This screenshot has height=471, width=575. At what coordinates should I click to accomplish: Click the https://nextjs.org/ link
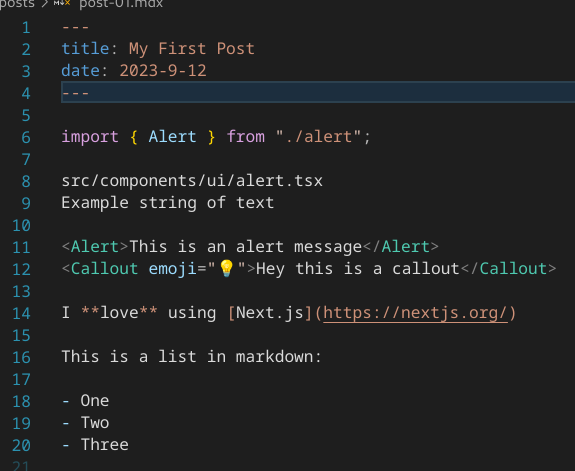[x=415, y=313]
